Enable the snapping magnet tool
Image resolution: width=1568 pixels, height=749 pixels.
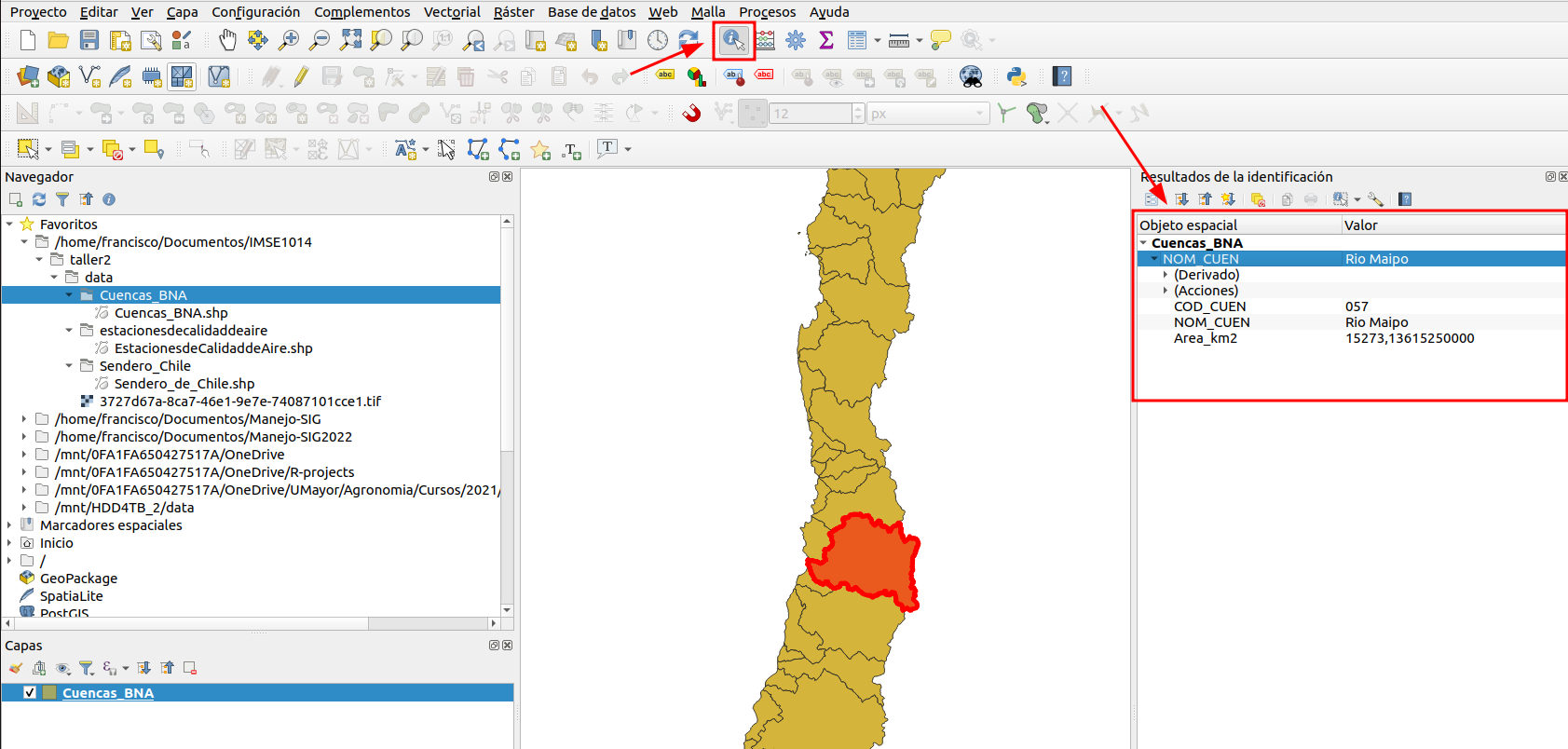[691, 113]
